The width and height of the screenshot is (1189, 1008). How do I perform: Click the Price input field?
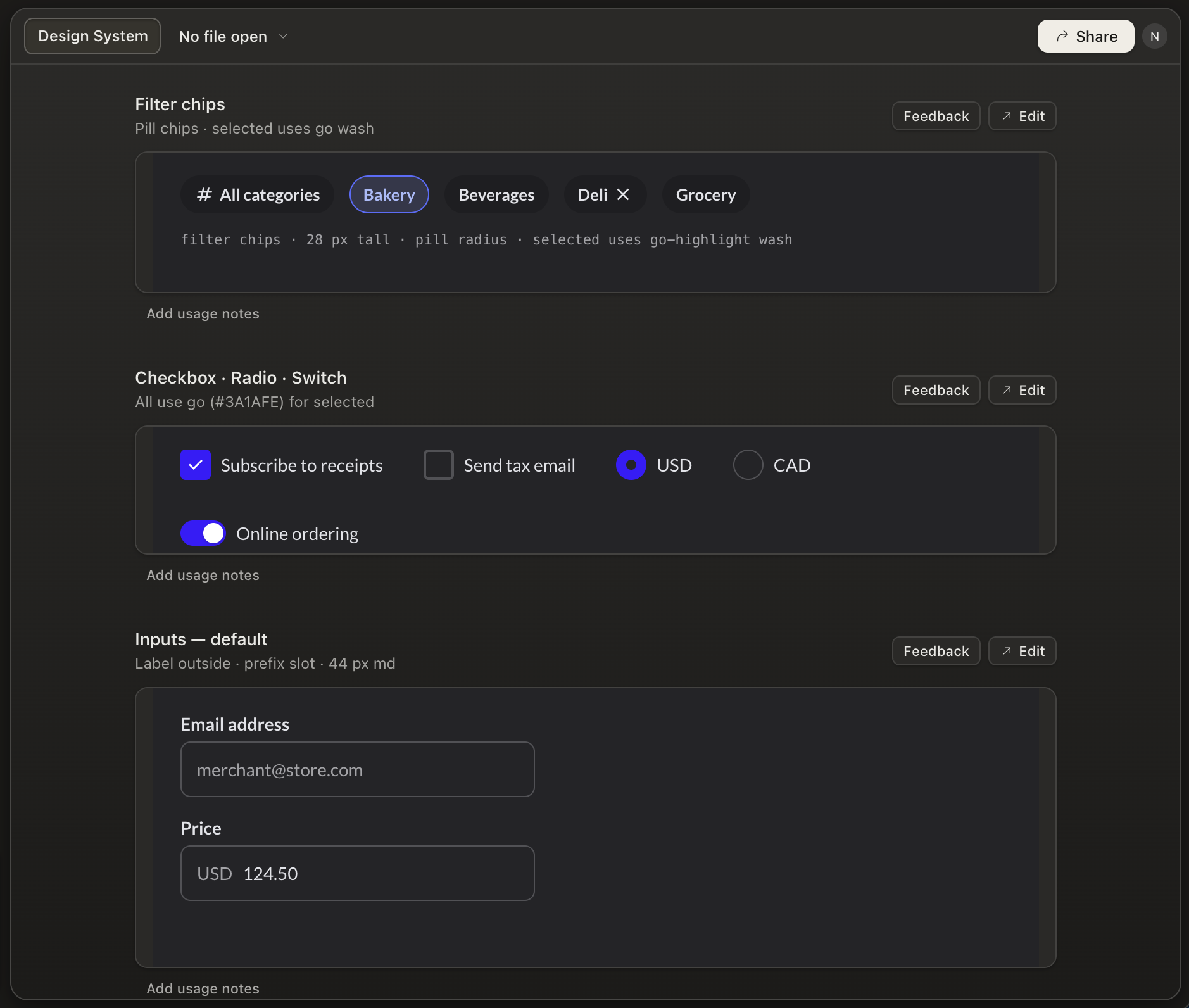[357, 873]
